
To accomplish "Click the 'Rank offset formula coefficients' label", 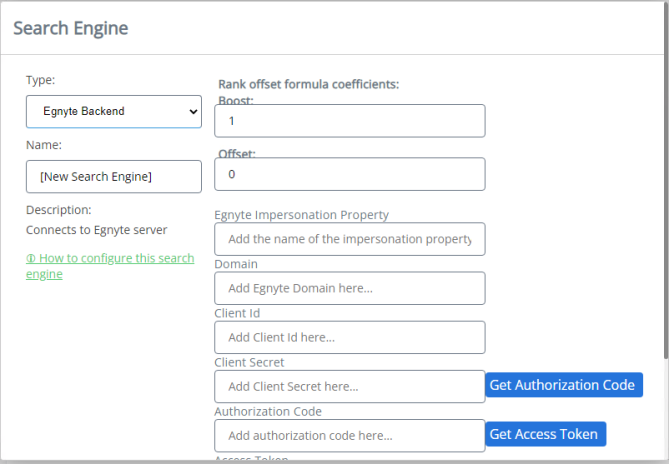I will [x=308, y=84].
